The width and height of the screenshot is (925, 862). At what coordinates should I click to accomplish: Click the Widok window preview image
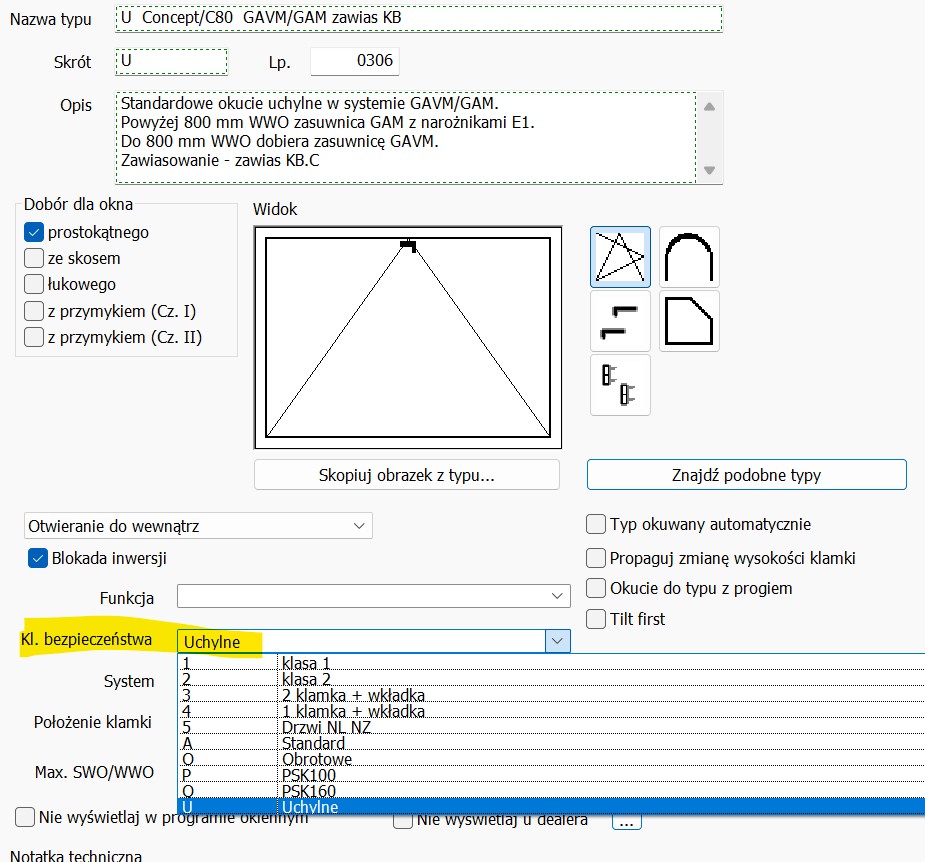[x=408, y=337]
